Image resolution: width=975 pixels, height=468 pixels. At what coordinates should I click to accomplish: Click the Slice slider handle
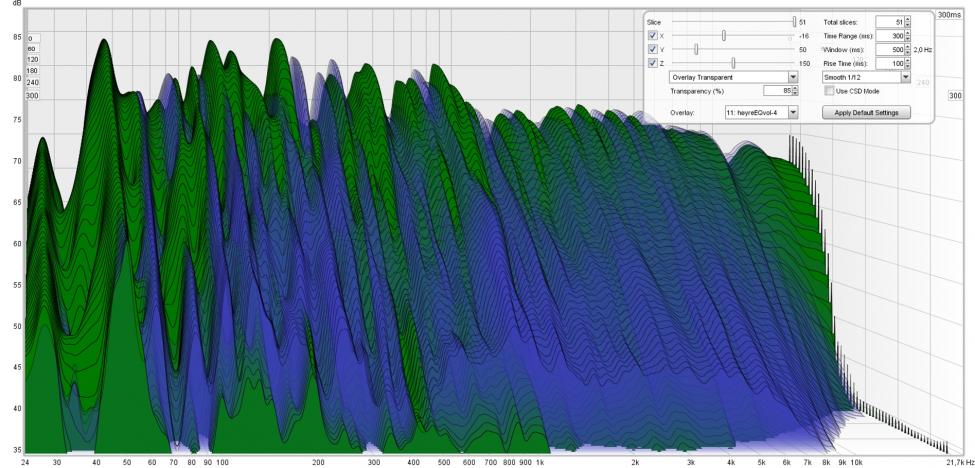[x=794, y=22]
